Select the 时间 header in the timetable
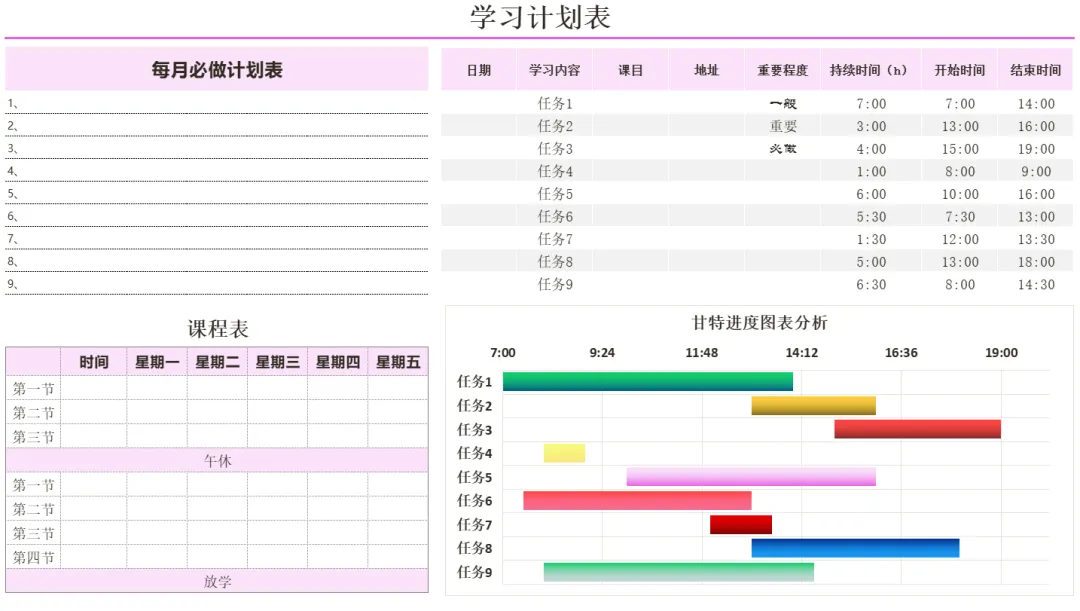This screenshot has width=1080, height=611. pyautogui.click(x=94, y=362)
